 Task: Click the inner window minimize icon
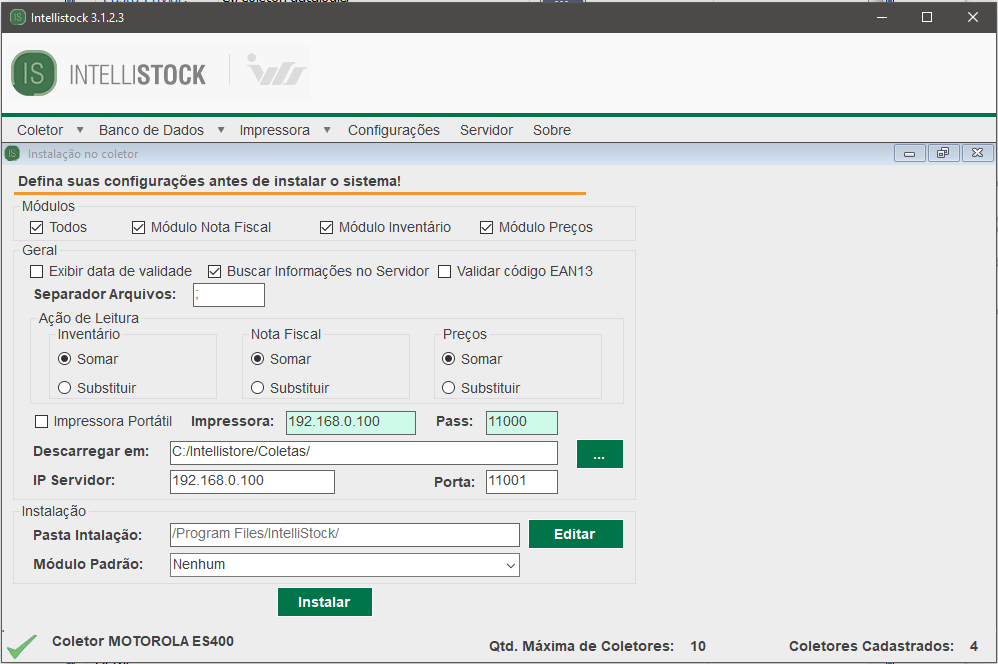coord(909,154)
